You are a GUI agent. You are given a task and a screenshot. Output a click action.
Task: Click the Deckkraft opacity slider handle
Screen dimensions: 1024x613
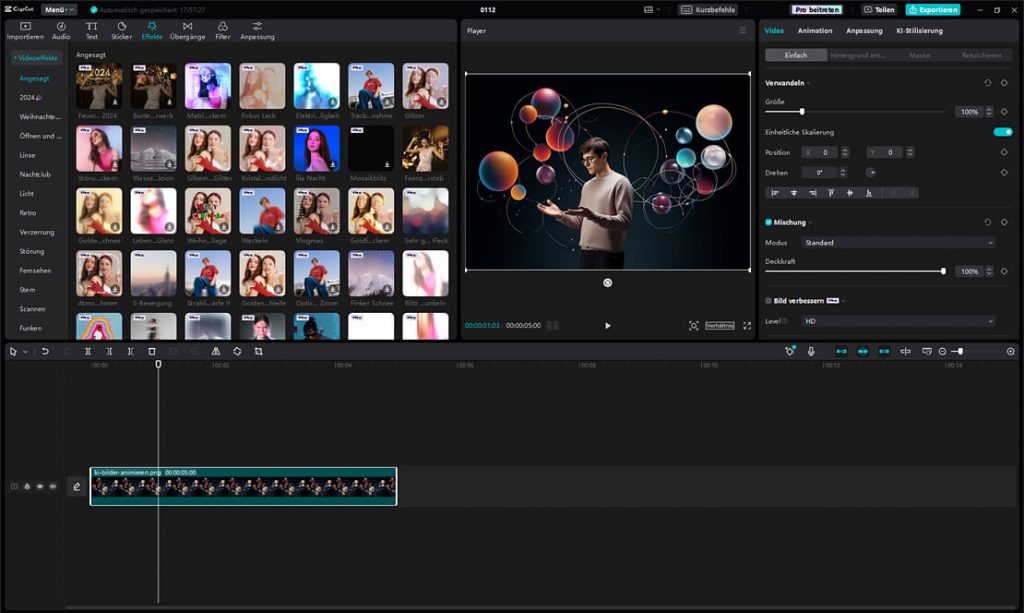943,271
